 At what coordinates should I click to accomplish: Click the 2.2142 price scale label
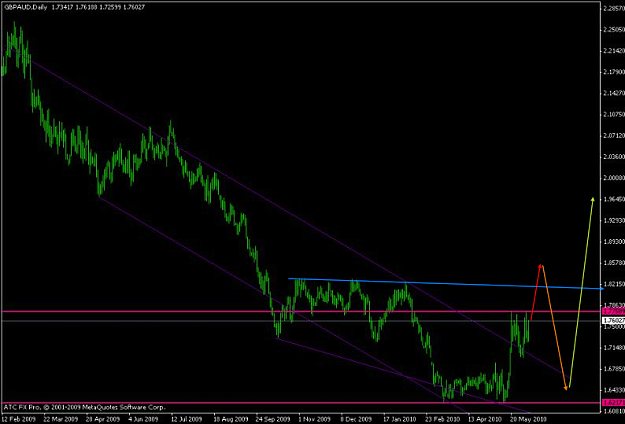pos(614,51)
